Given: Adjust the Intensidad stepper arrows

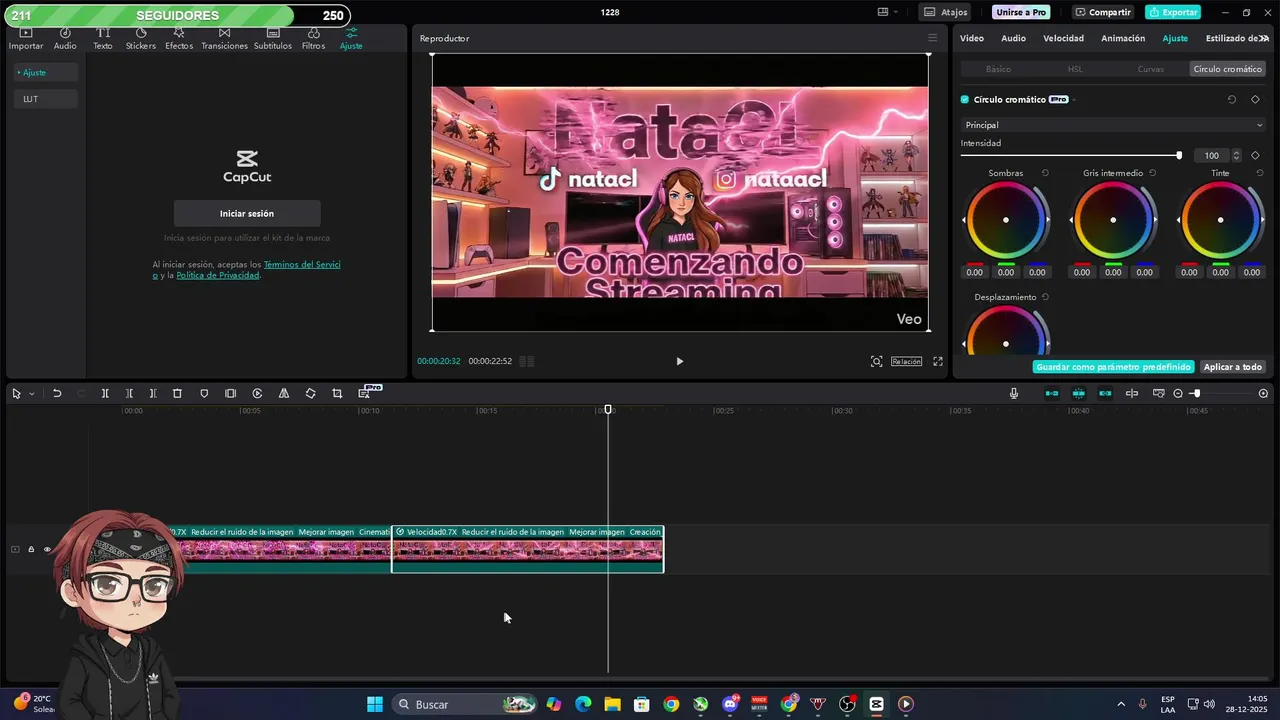Looking at the screenshot, I should click(x=1236, y=155).
